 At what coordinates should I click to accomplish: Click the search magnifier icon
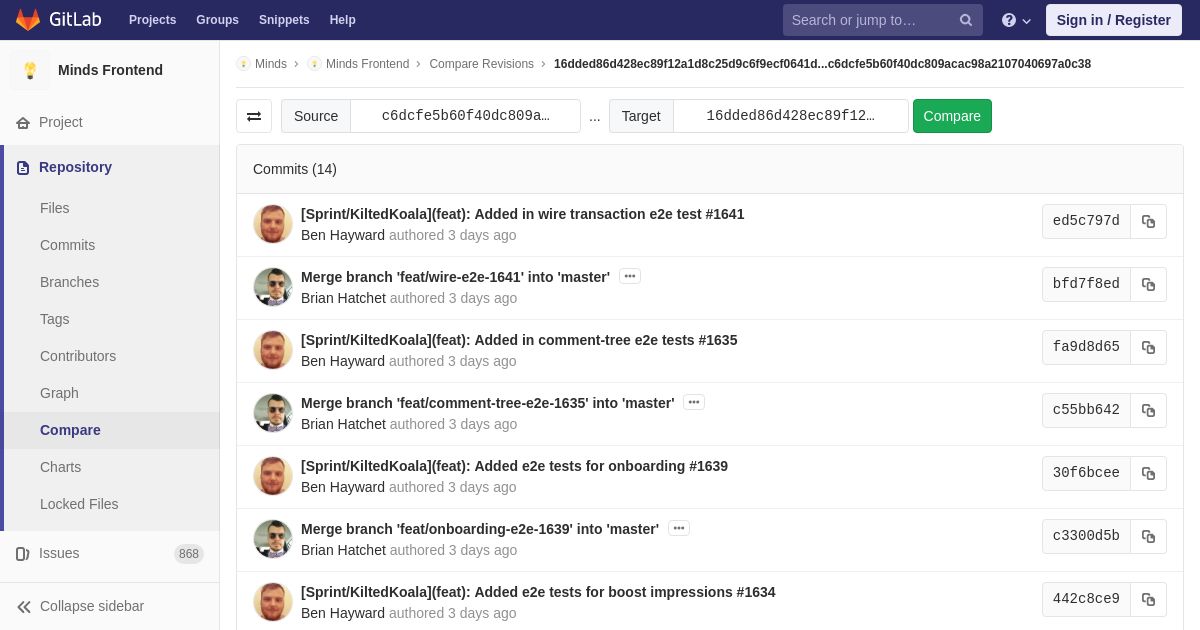(965, 20)
